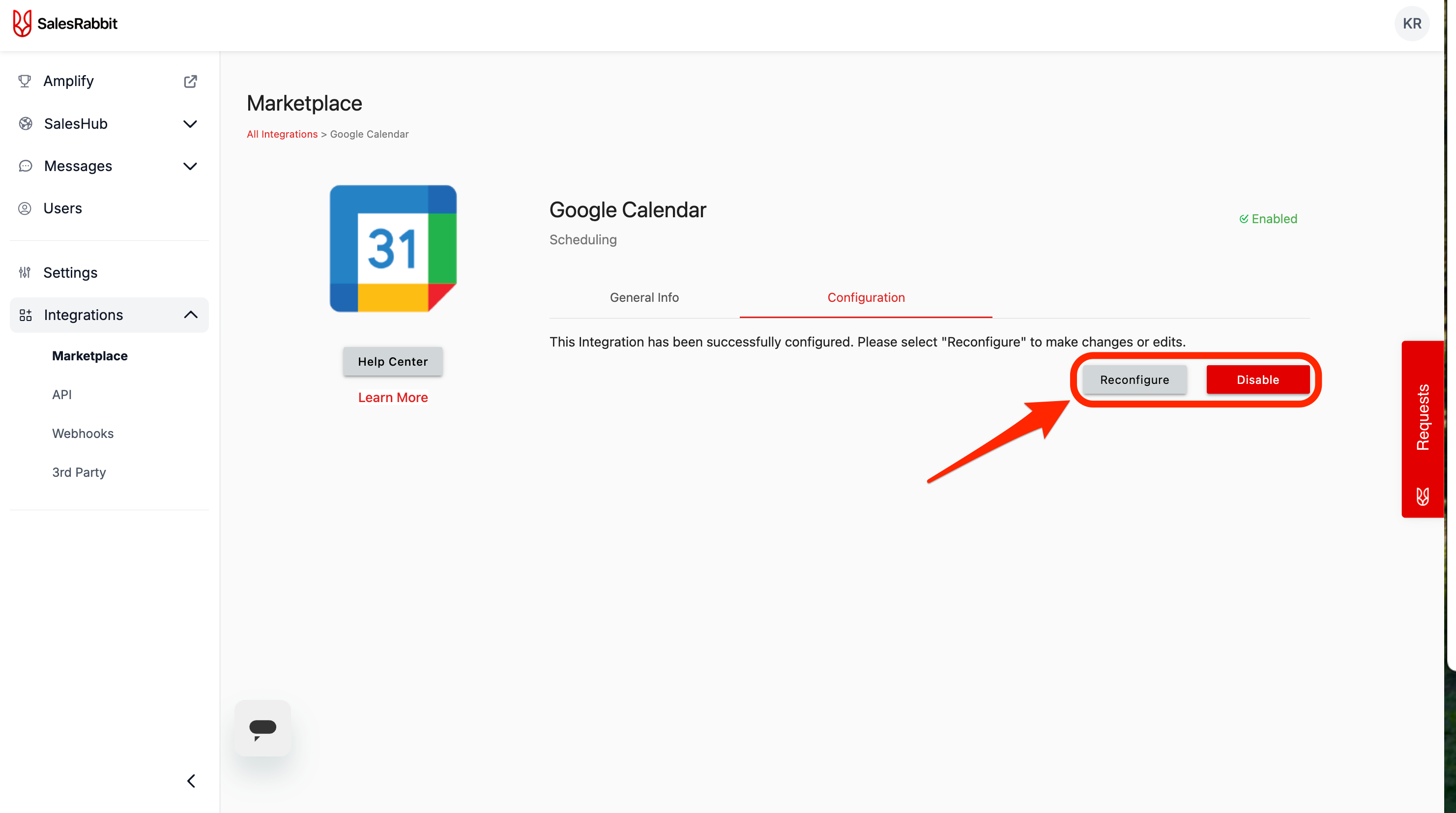This screenshot has width=1456, height=813.
Task: Open Settings sliders icon
Action: pyautogui.click(x=24, y=272)
